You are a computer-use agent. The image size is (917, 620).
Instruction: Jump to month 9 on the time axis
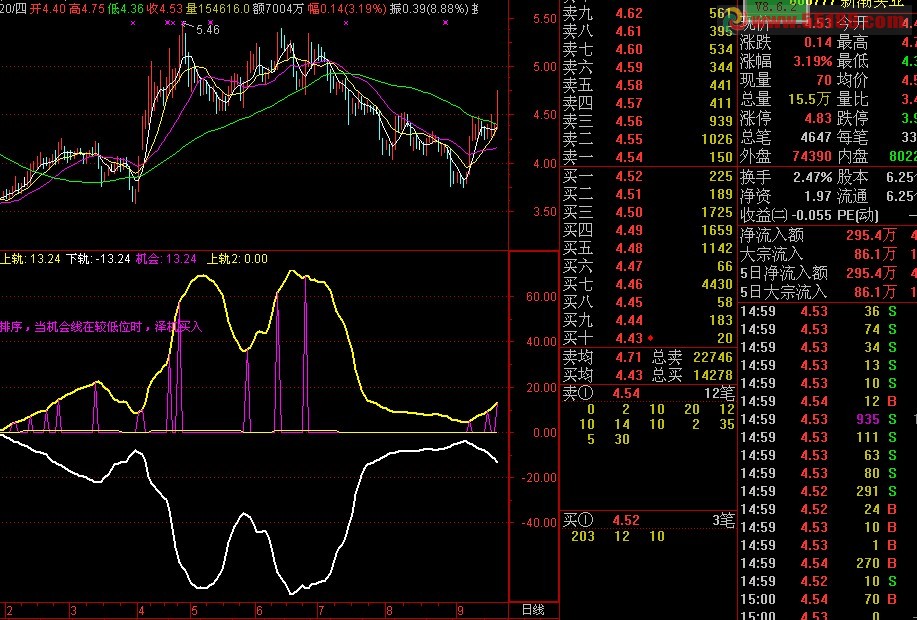tap(461, 611)
